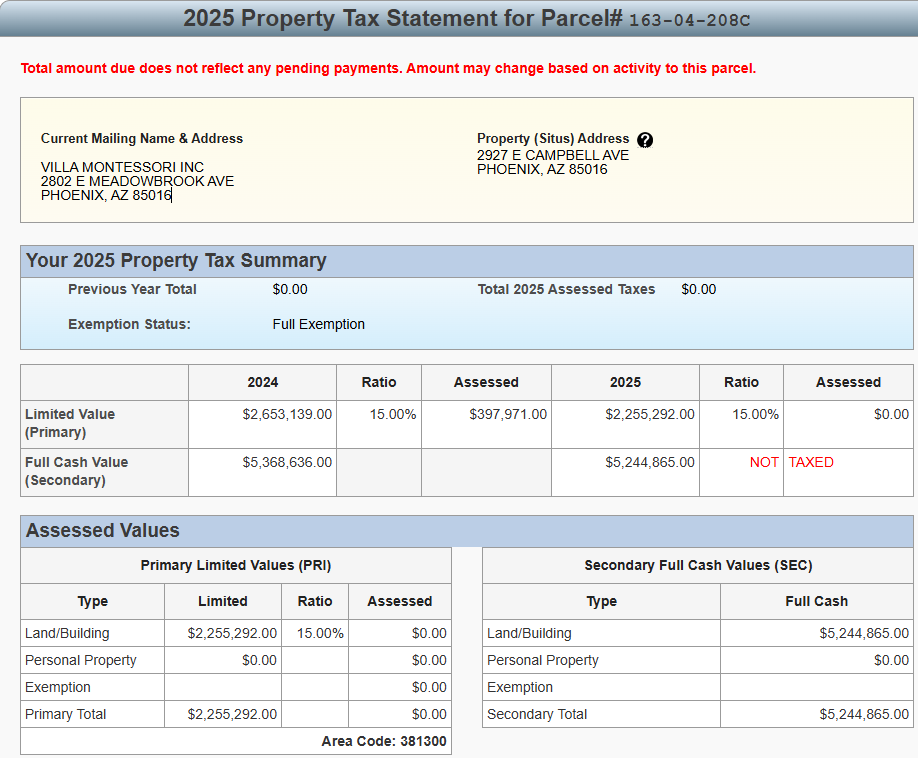Click the parcel number 163-04-208C in the title

pyautogui.click(x=689, y=19)
